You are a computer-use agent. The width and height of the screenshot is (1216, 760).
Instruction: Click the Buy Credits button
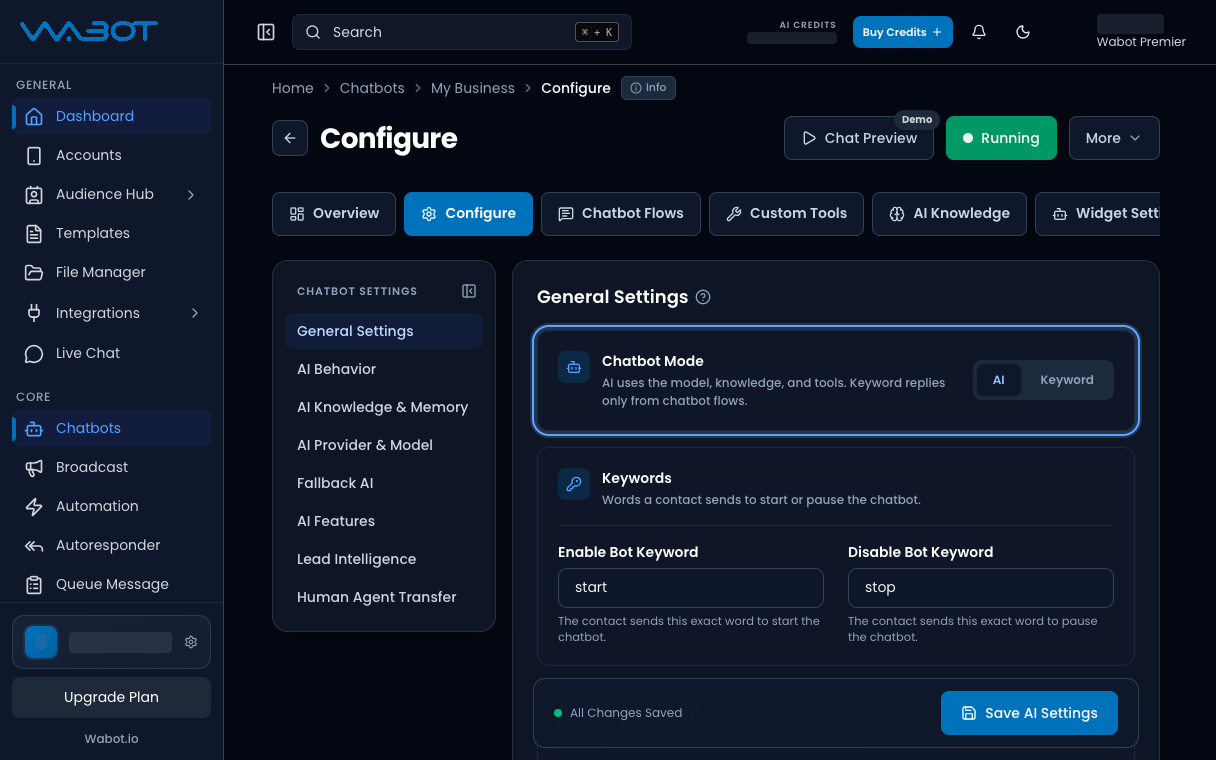point(903,32)
